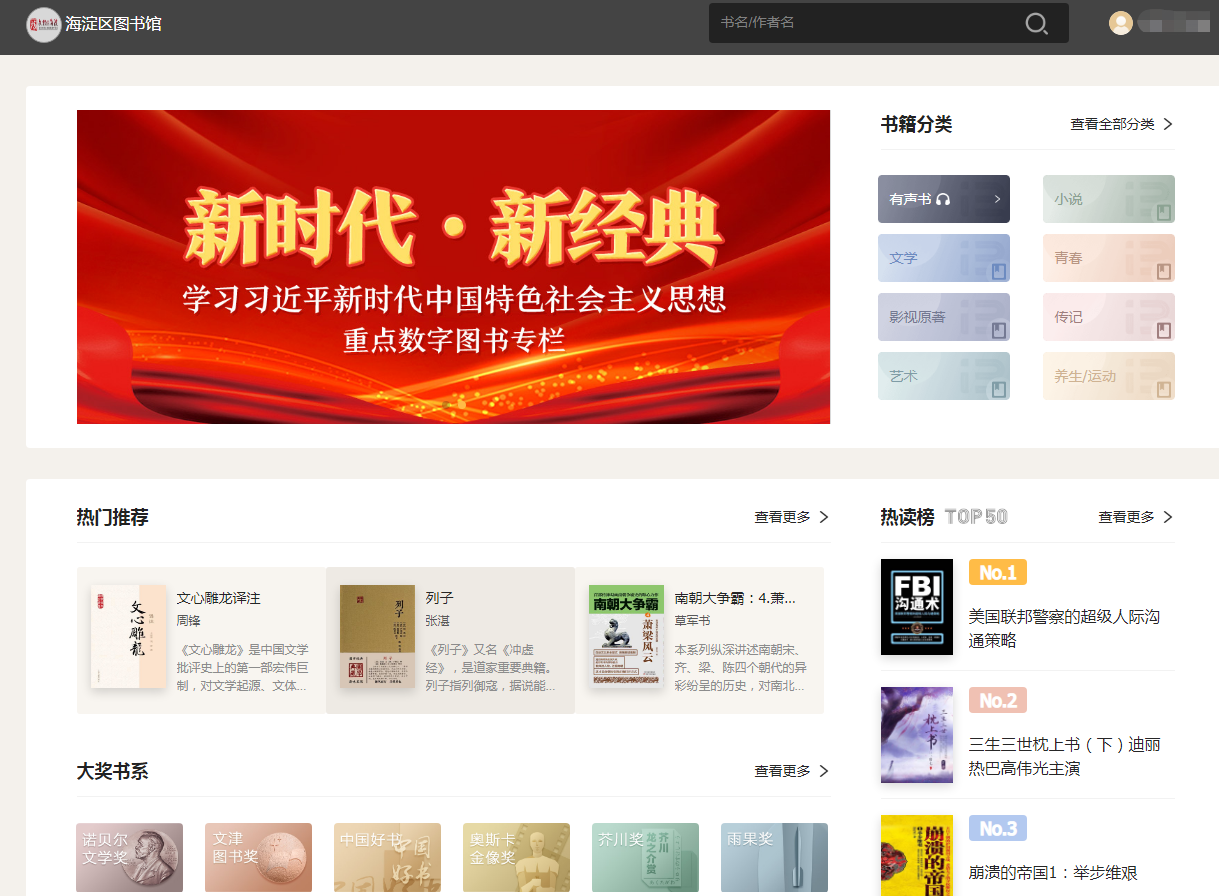Image resolution: width=1219 pixels, height=896 pixels.
Task: Open the 文心雕龙译注 book title
Action: click(218, 598)
